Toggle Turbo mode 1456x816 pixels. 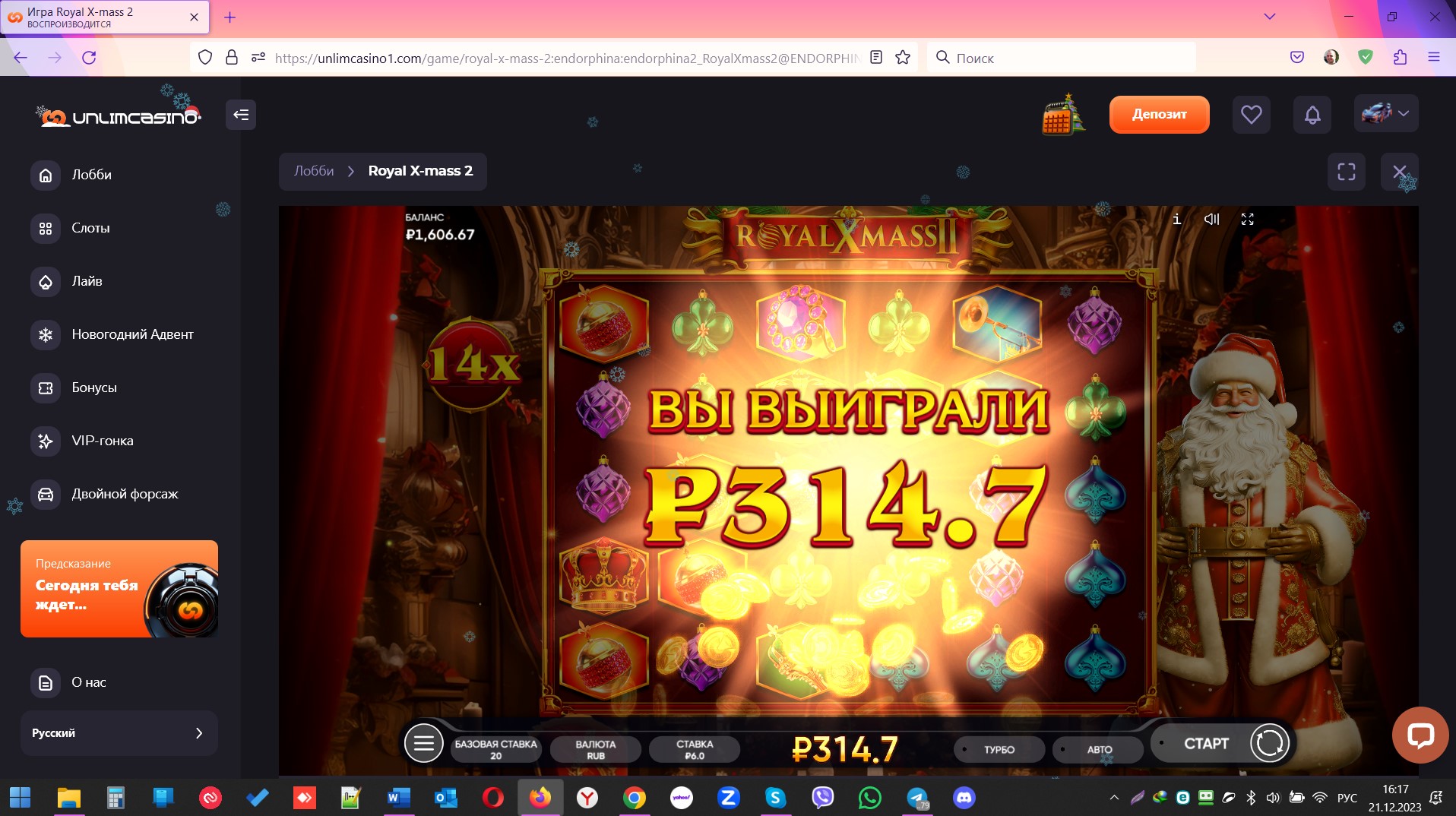coord(999,749)
